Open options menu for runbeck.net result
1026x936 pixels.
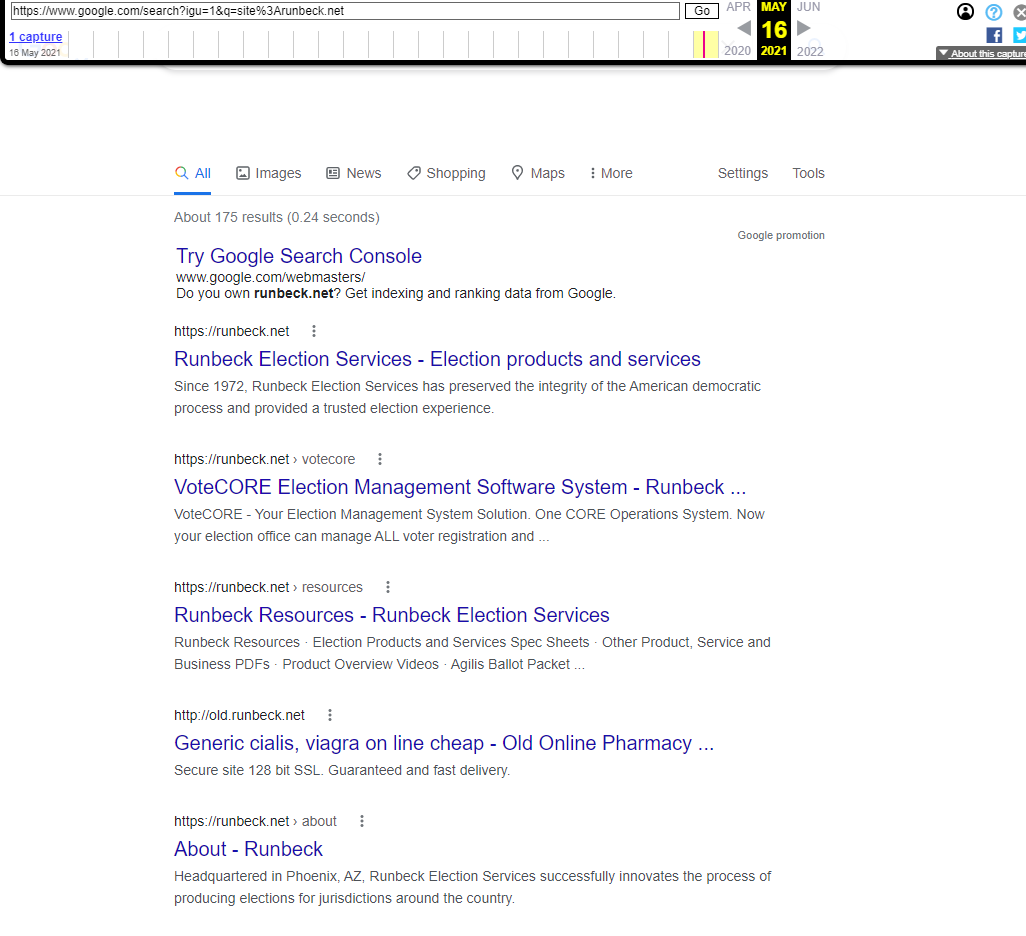[314, 331]
